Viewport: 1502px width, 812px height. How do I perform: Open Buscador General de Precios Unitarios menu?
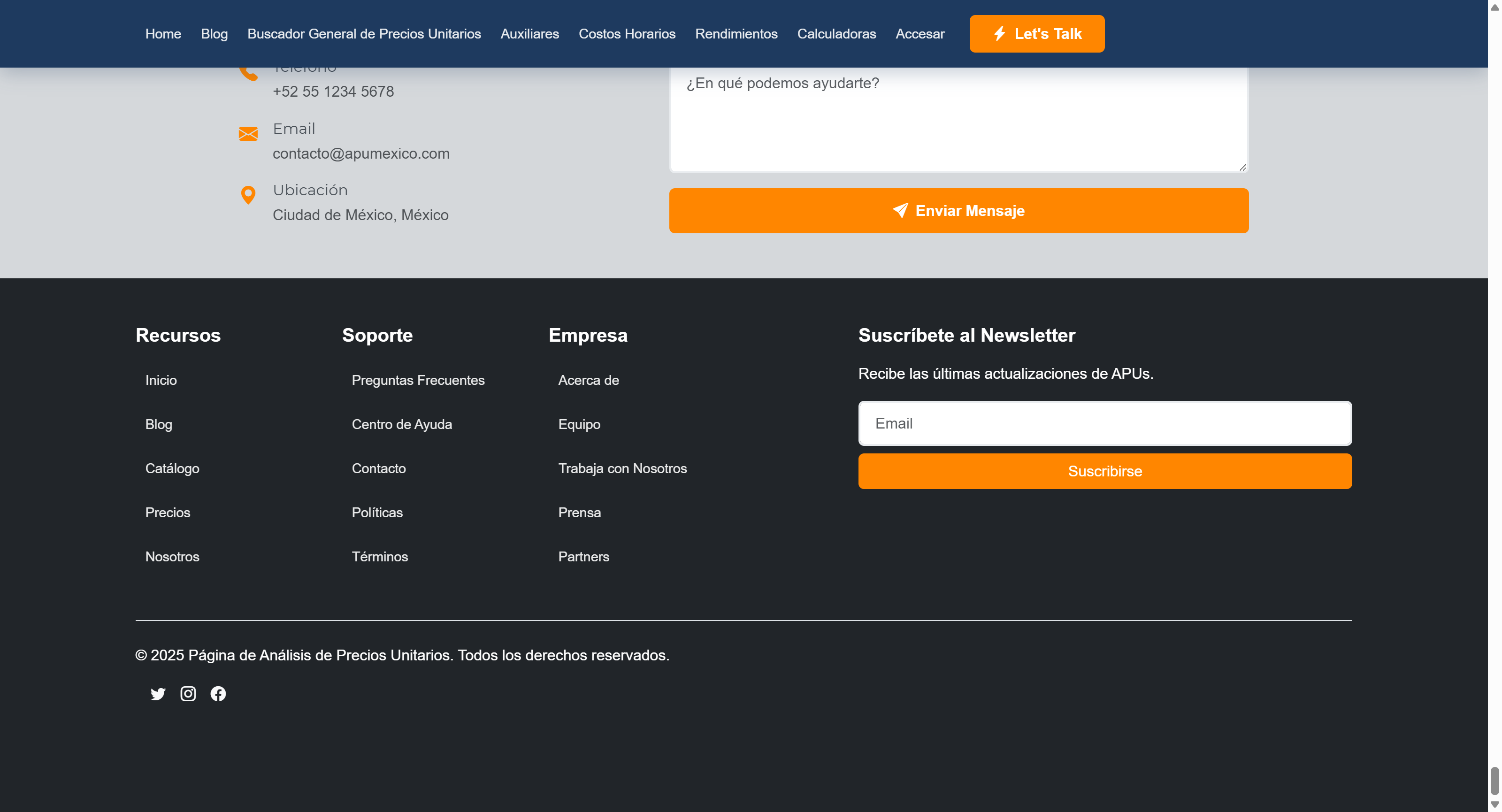364,34
